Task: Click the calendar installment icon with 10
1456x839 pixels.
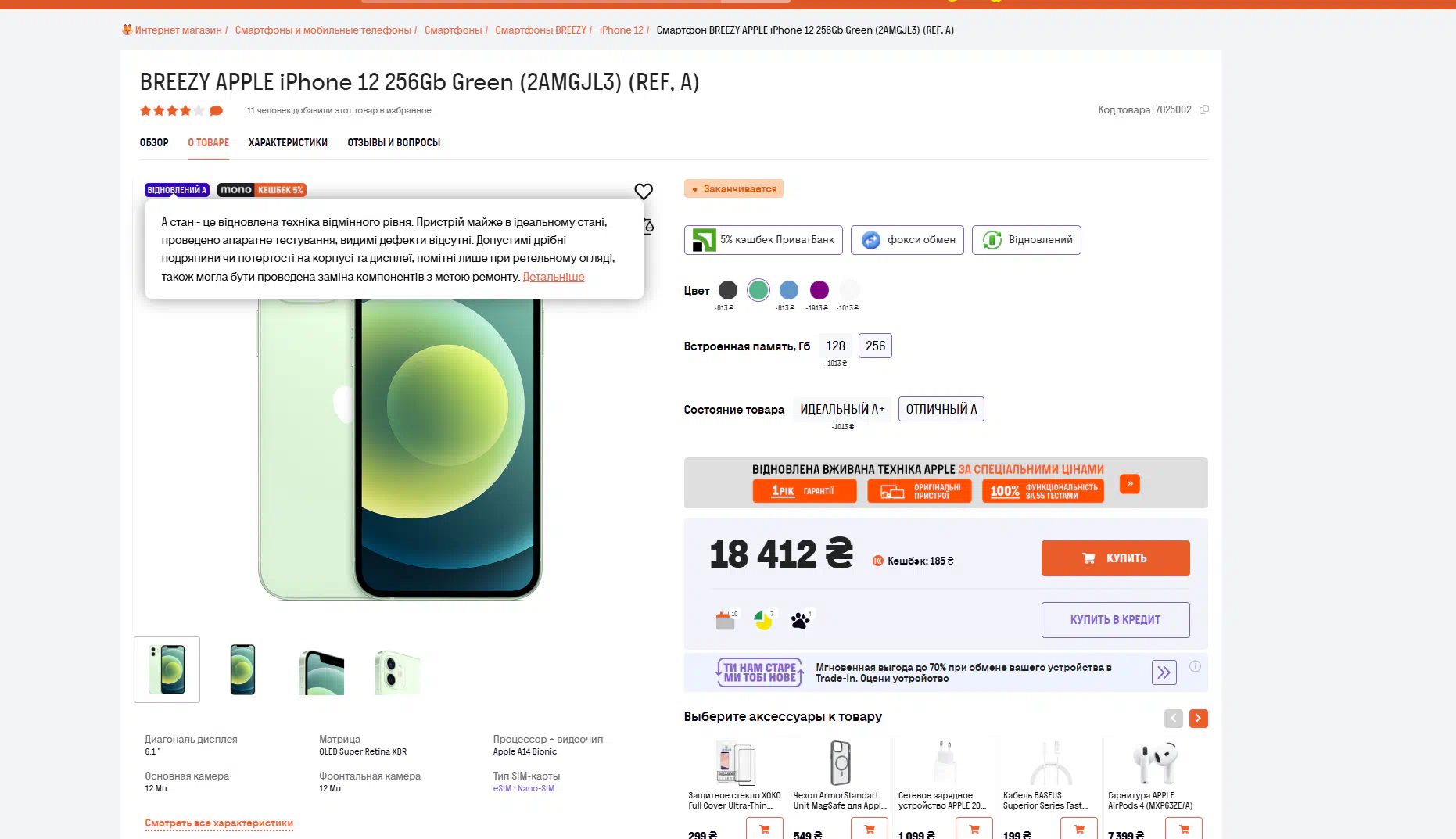Action: [x=726, y=620]
